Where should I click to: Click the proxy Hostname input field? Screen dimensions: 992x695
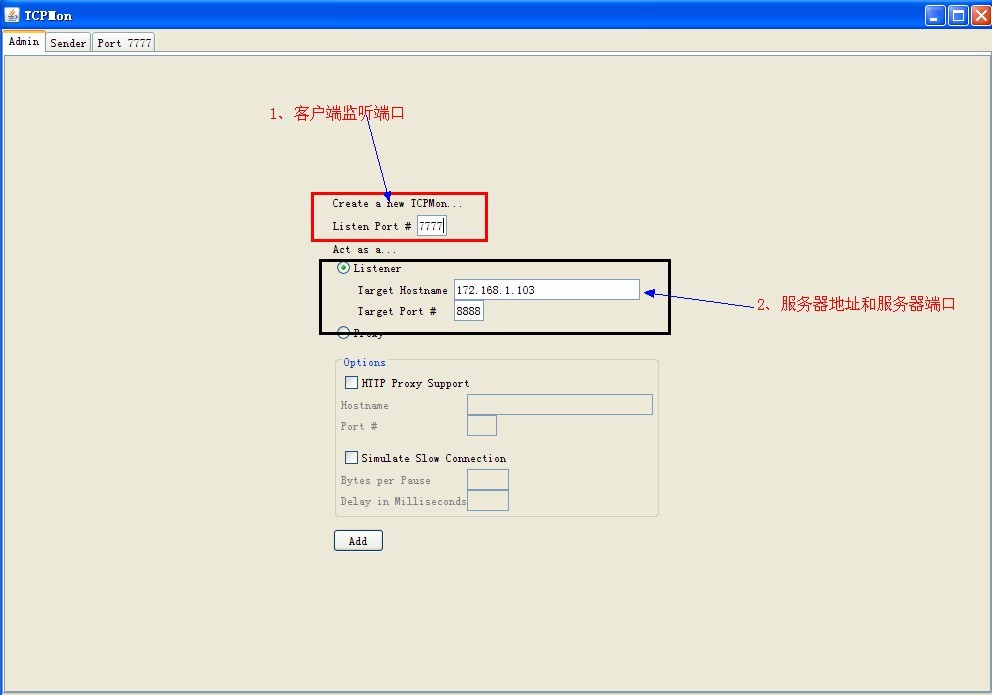pyautogui.click(x=559, y=404)
